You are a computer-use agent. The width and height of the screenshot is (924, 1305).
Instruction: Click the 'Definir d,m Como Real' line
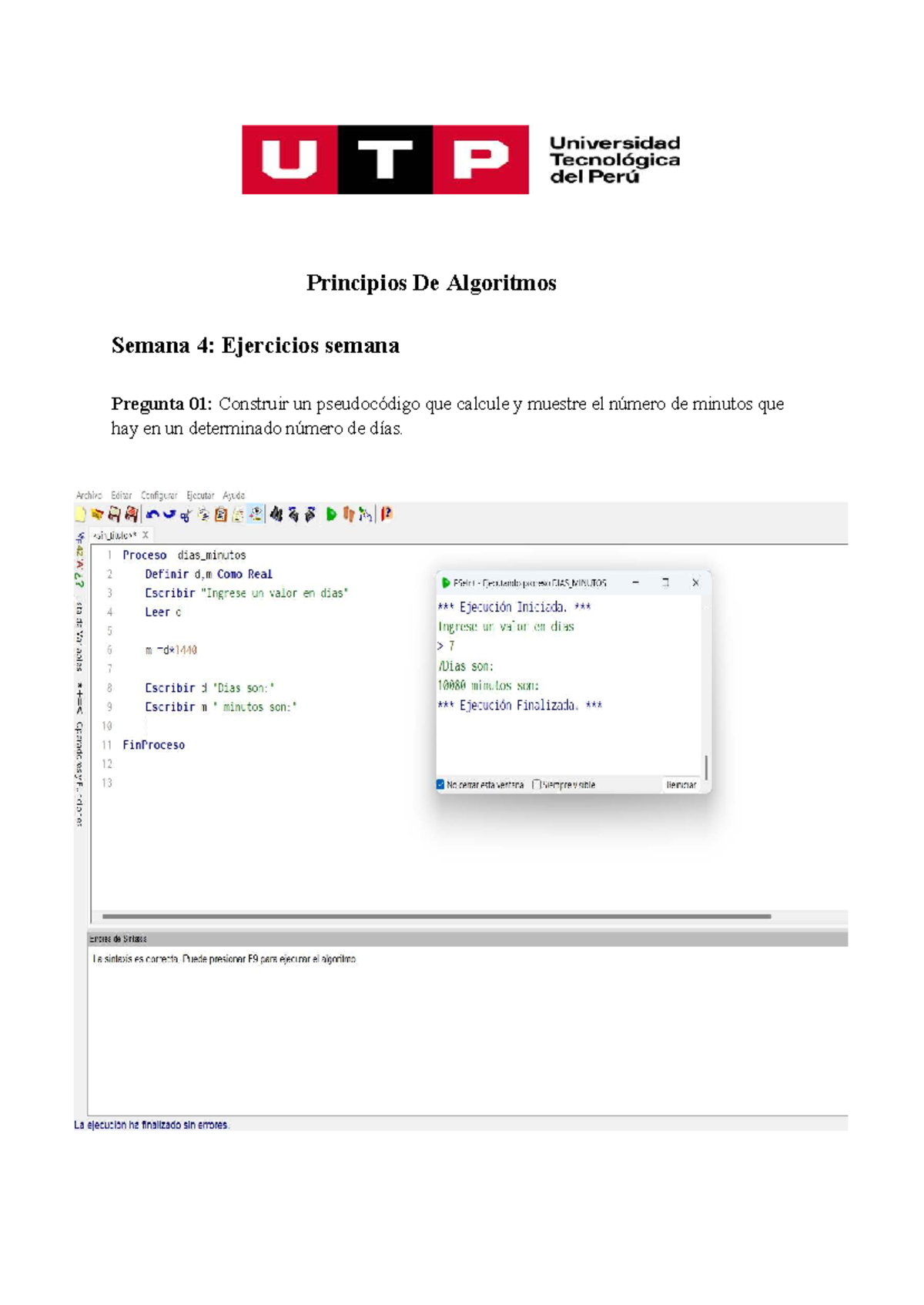coord(209,575)
